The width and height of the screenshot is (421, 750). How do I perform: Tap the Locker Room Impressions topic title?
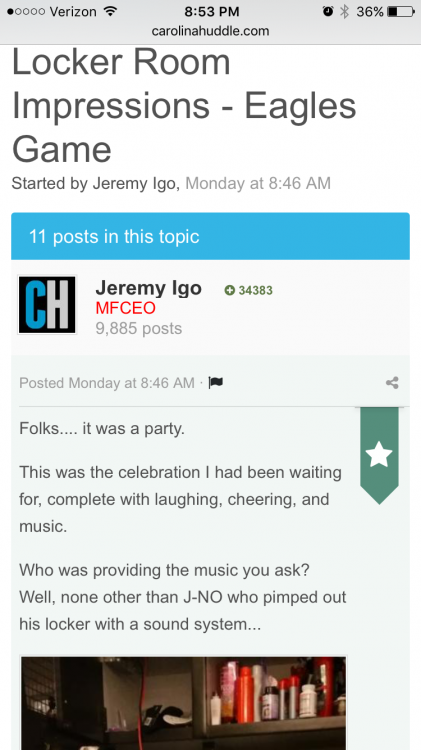[184, 106]
